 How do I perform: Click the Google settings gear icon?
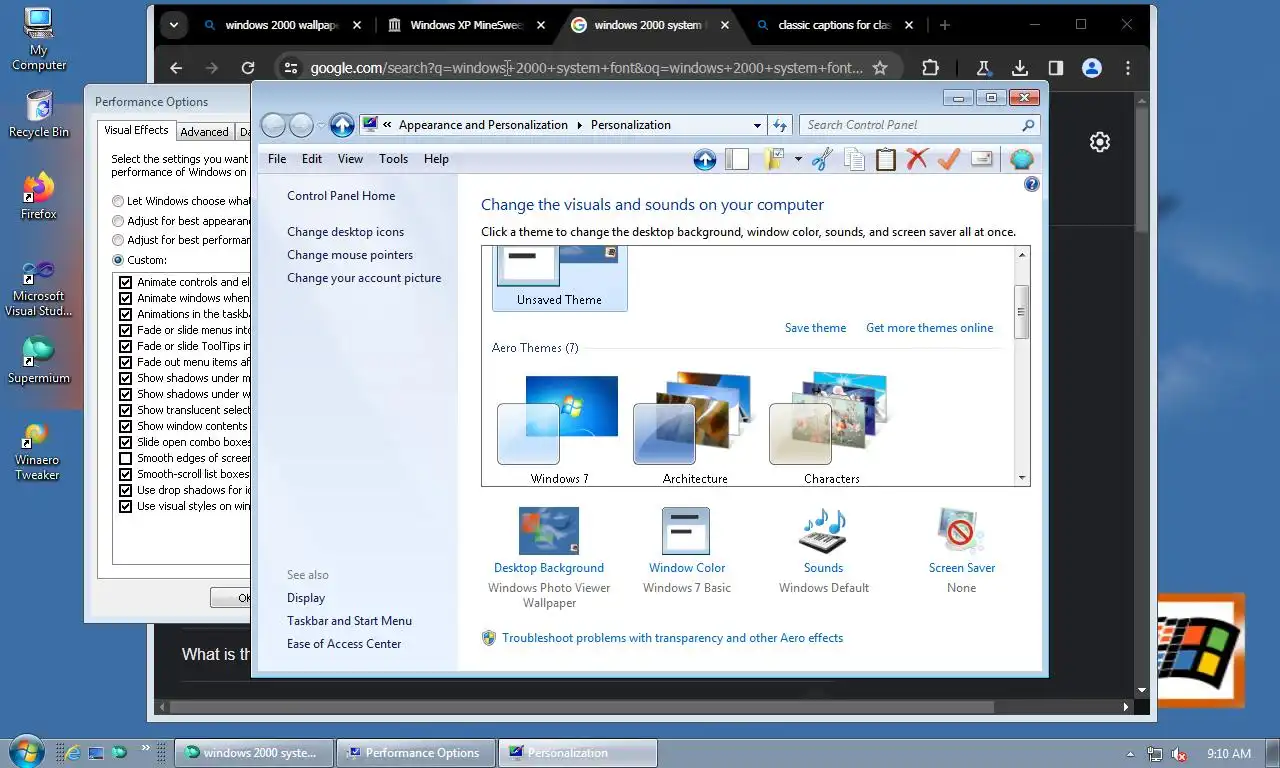pyautogui.click(x=1100, y=142)
